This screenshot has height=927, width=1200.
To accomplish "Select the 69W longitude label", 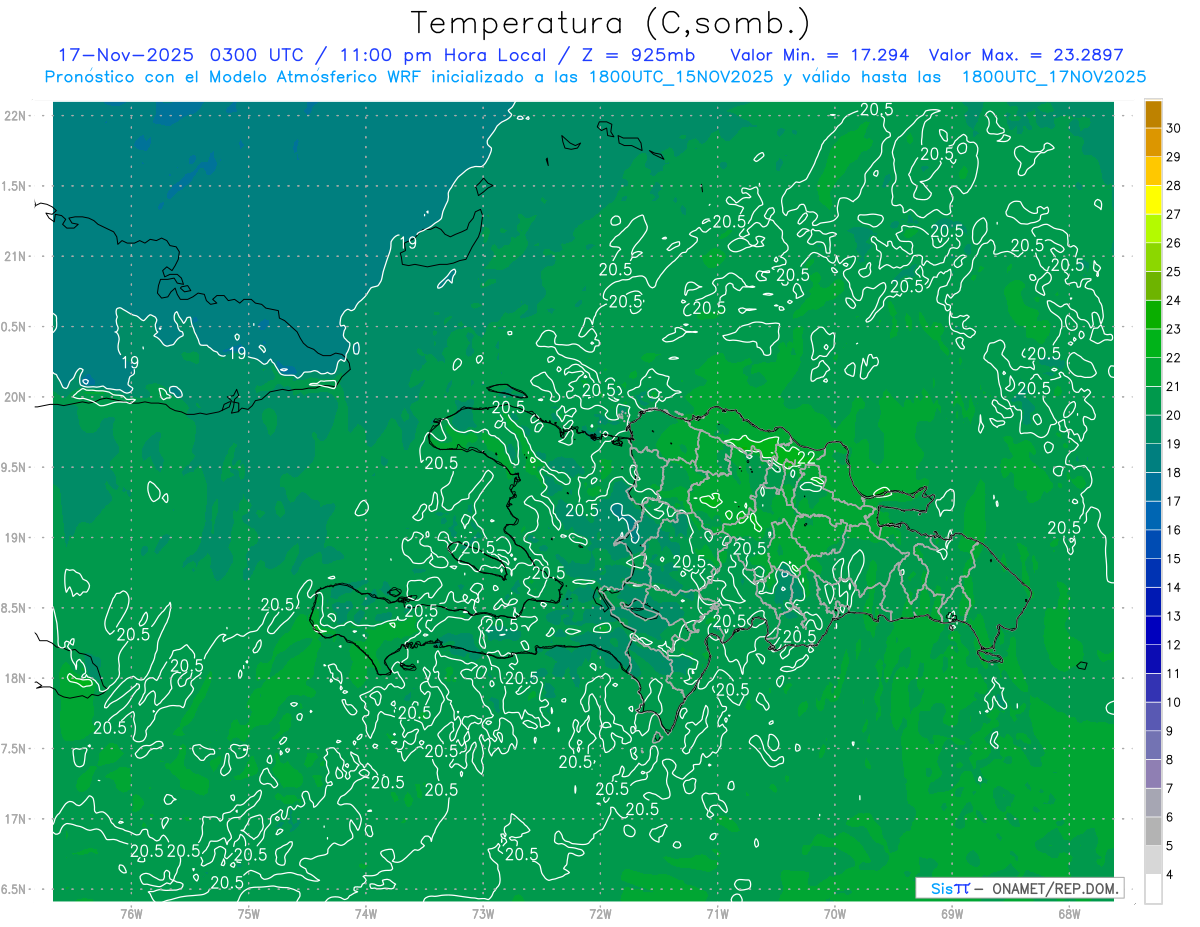I will 951,913.
